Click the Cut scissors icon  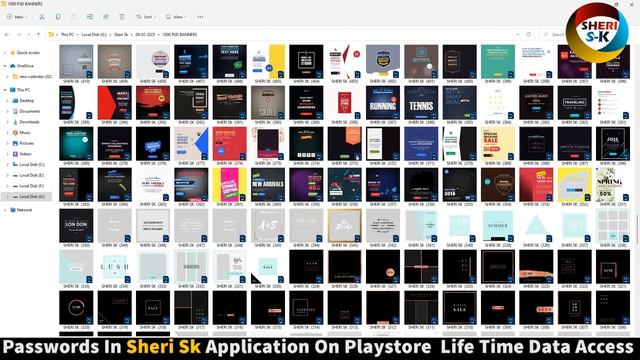point(42,17)
